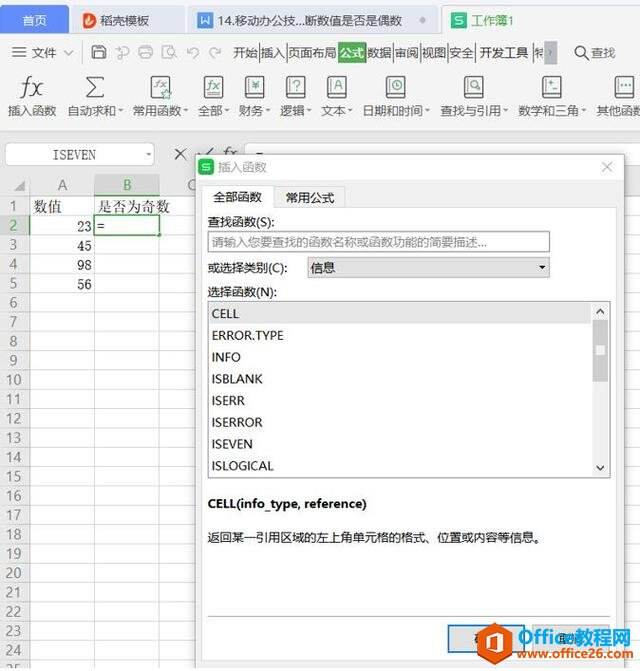The width and height of the screenshot is (640, 671).
Task: Go to the 首页 home tab
Action: (x=34, y=20)
